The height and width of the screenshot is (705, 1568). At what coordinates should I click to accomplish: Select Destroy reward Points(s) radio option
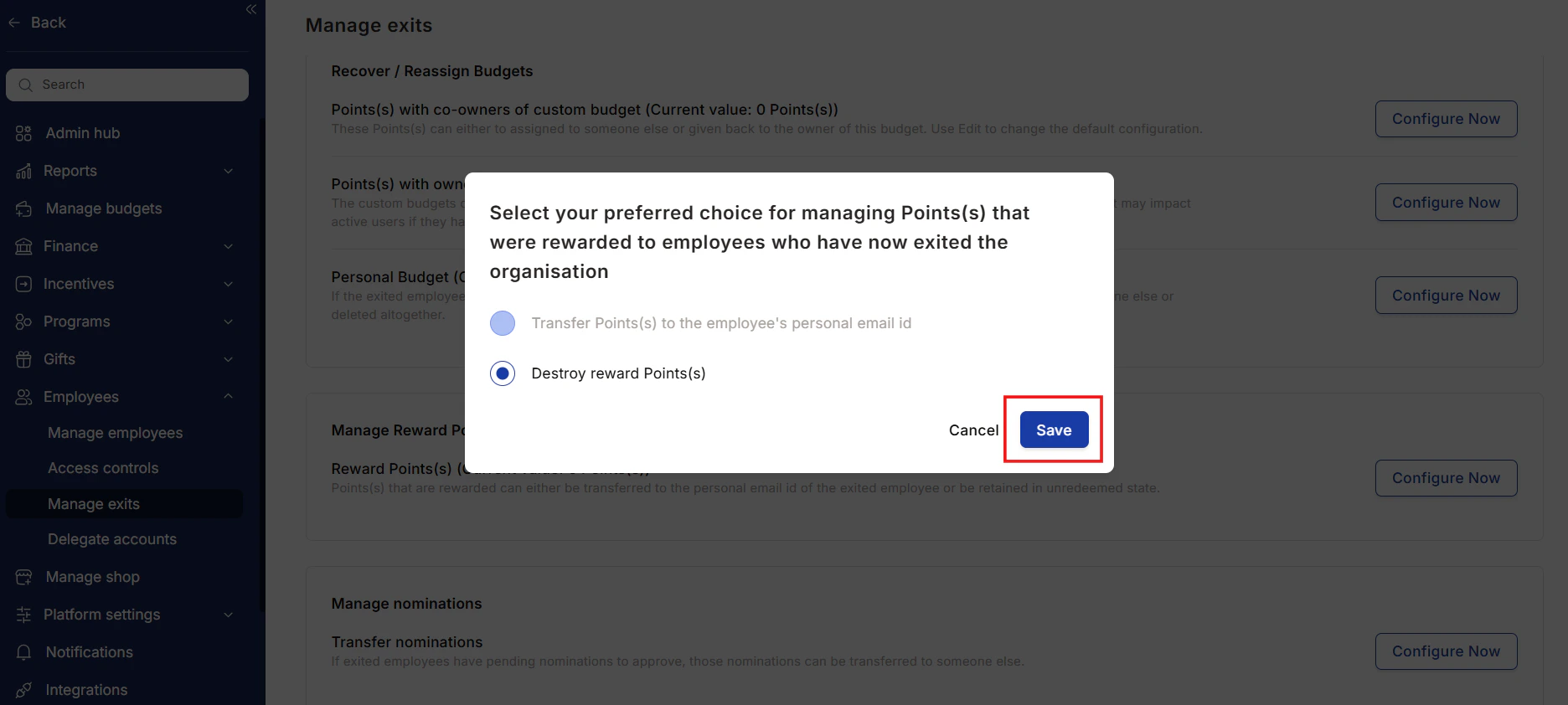[x=503, y=373]
